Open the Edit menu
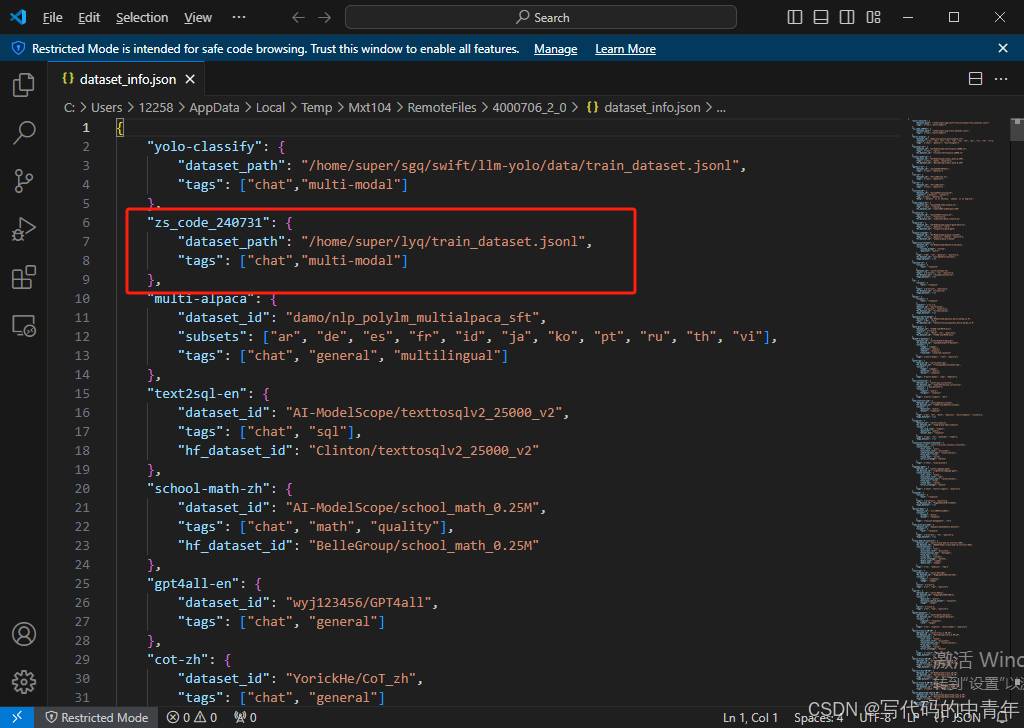The image size is (1024, 728). [89, 18]
